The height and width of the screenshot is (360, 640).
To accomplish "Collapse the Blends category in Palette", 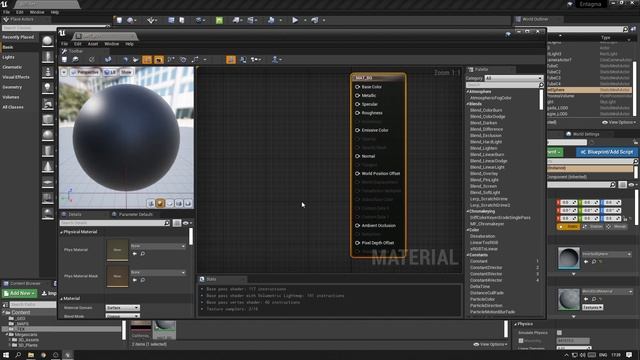I will click(468, 104).
